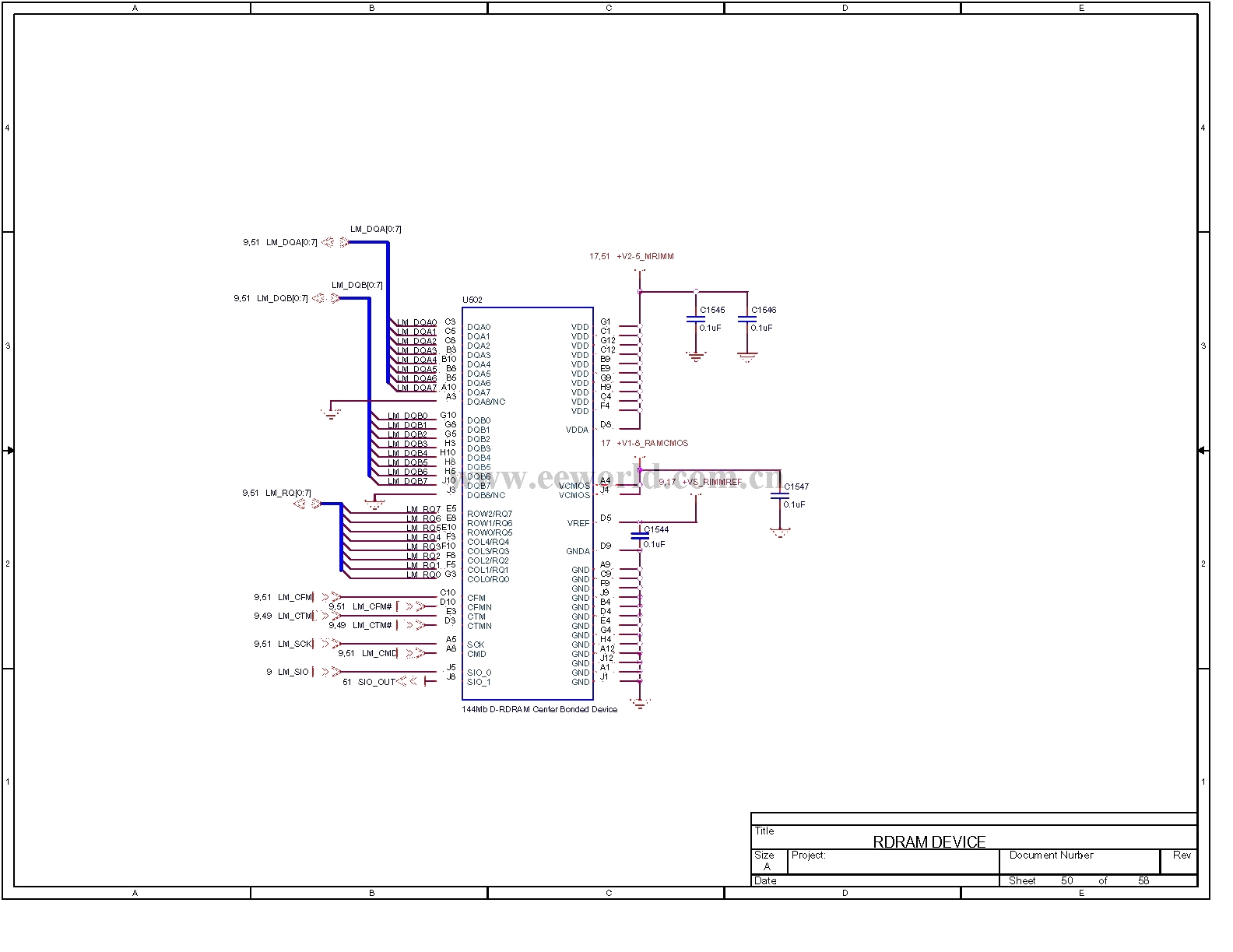
Task: Click the +VS_RIMMREF power label
Action: (711, 483)
